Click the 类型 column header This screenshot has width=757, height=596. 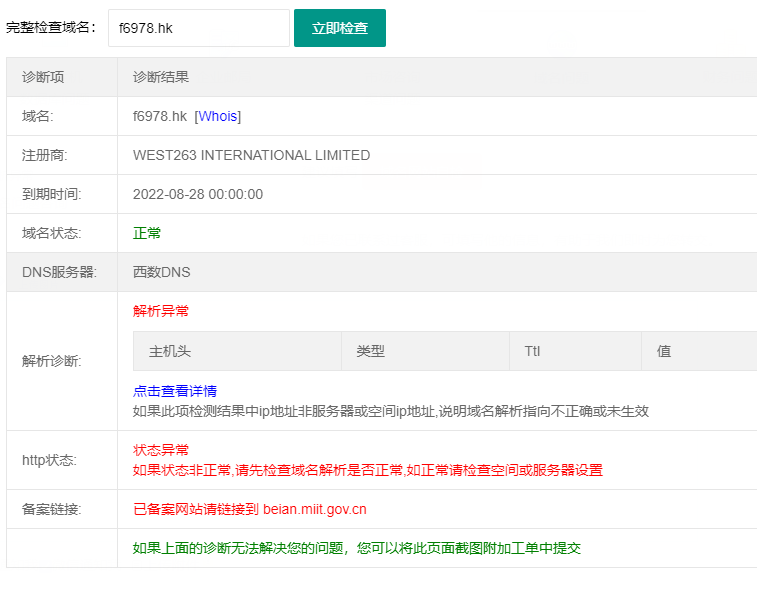coord(425,351)
